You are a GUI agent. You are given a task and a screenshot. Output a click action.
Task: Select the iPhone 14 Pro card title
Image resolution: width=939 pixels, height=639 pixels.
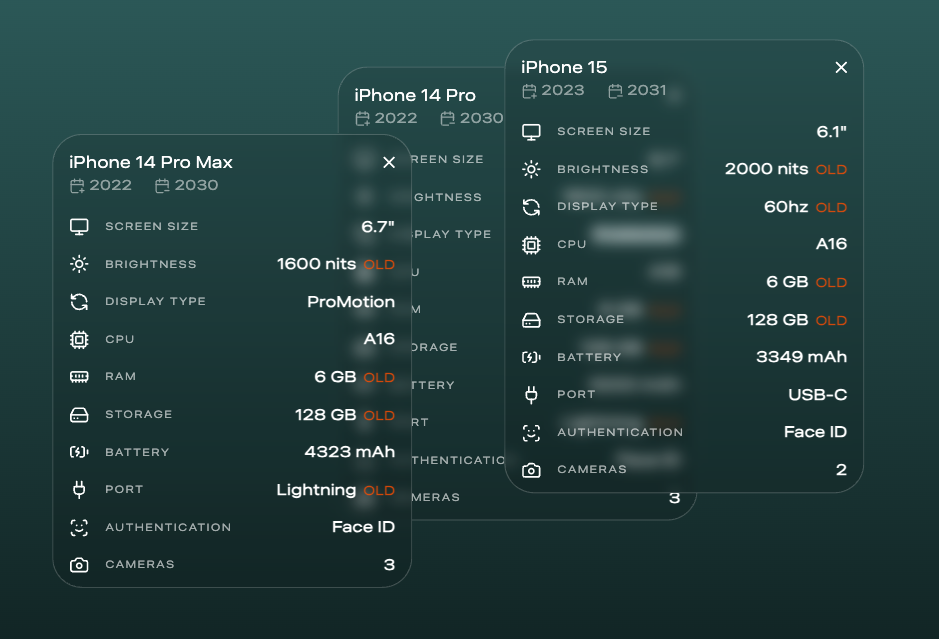click(x=415, y=96)
